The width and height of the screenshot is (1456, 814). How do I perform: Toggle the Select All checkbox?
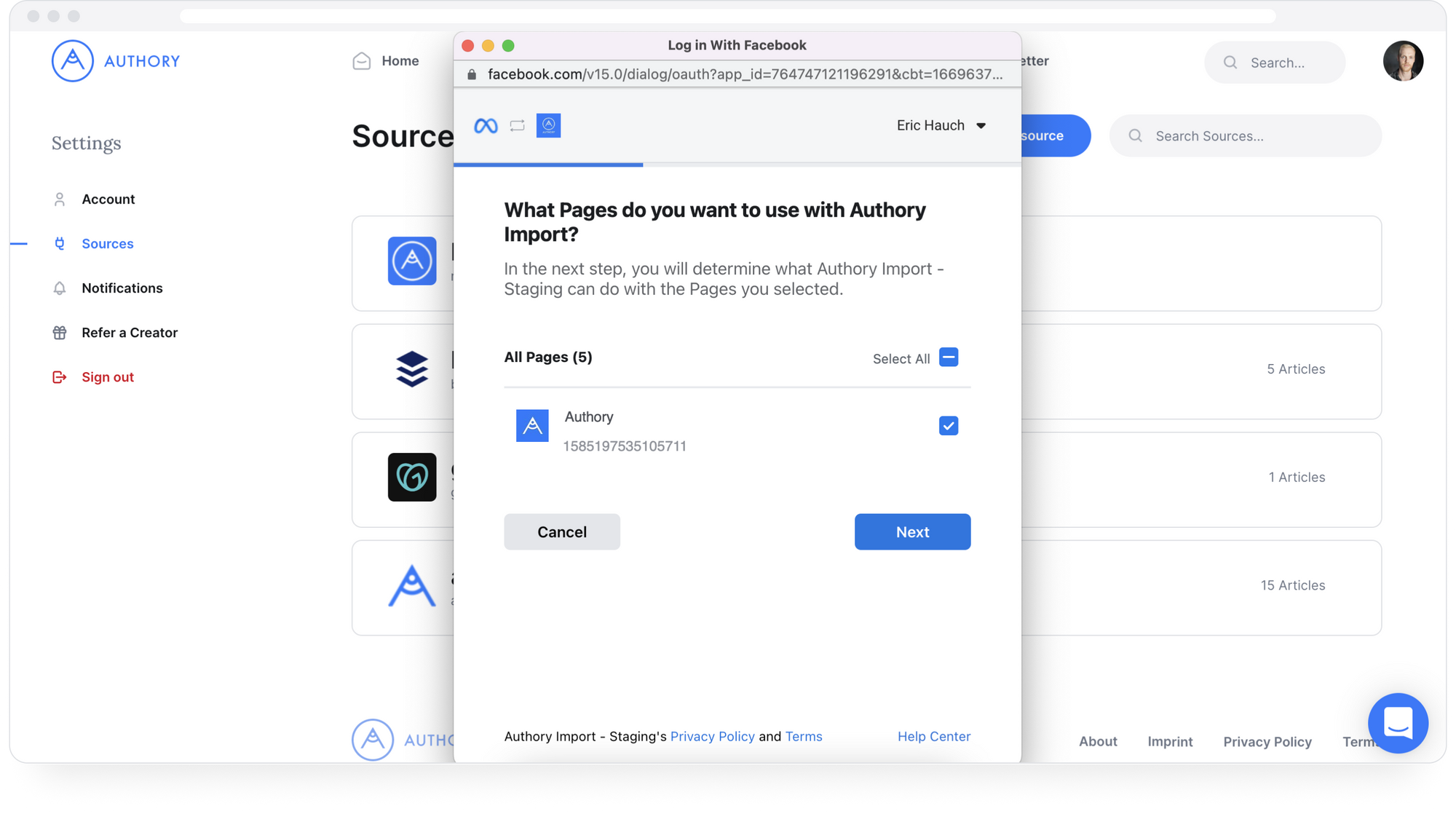click(x=949, y=357)
